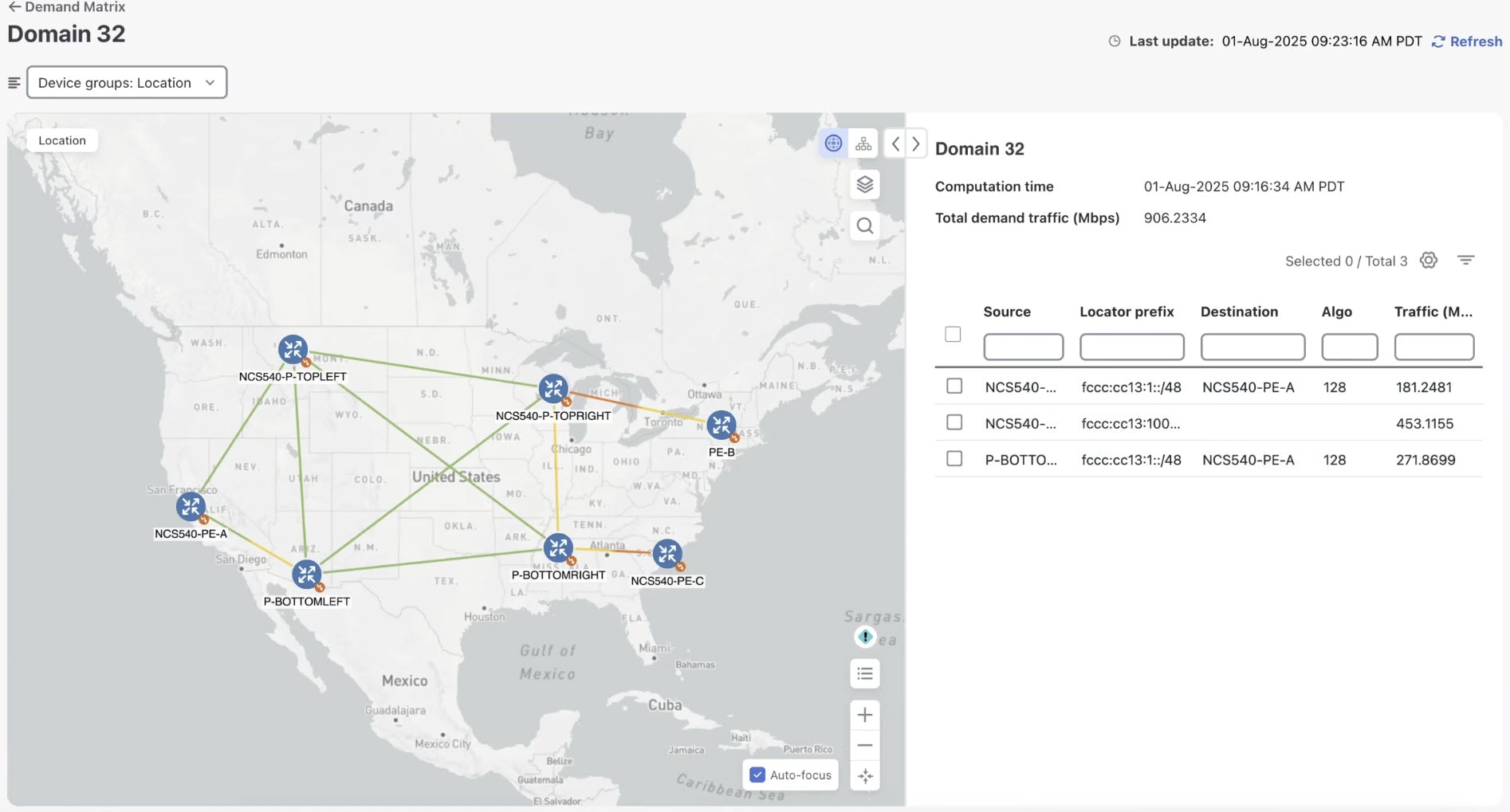Zoom out on the map
This screenshot has width=1510, height=812.
click(x=865, y=746)
